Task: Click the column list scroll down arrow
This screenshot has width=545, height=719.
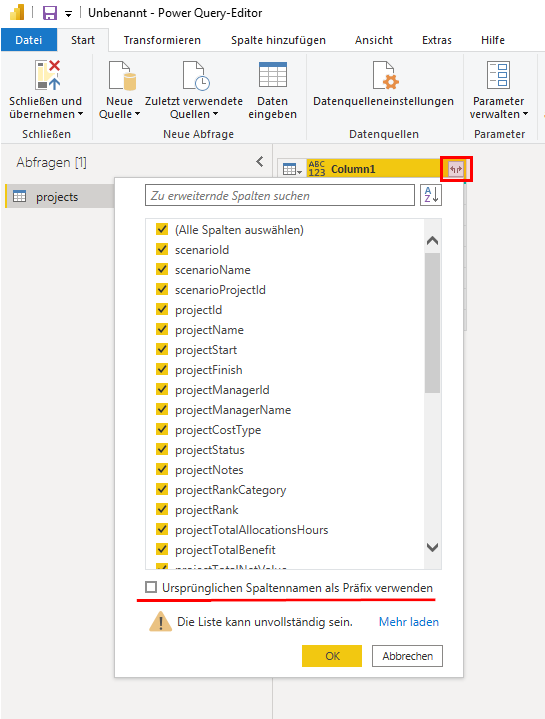Action: coord(432,548)
